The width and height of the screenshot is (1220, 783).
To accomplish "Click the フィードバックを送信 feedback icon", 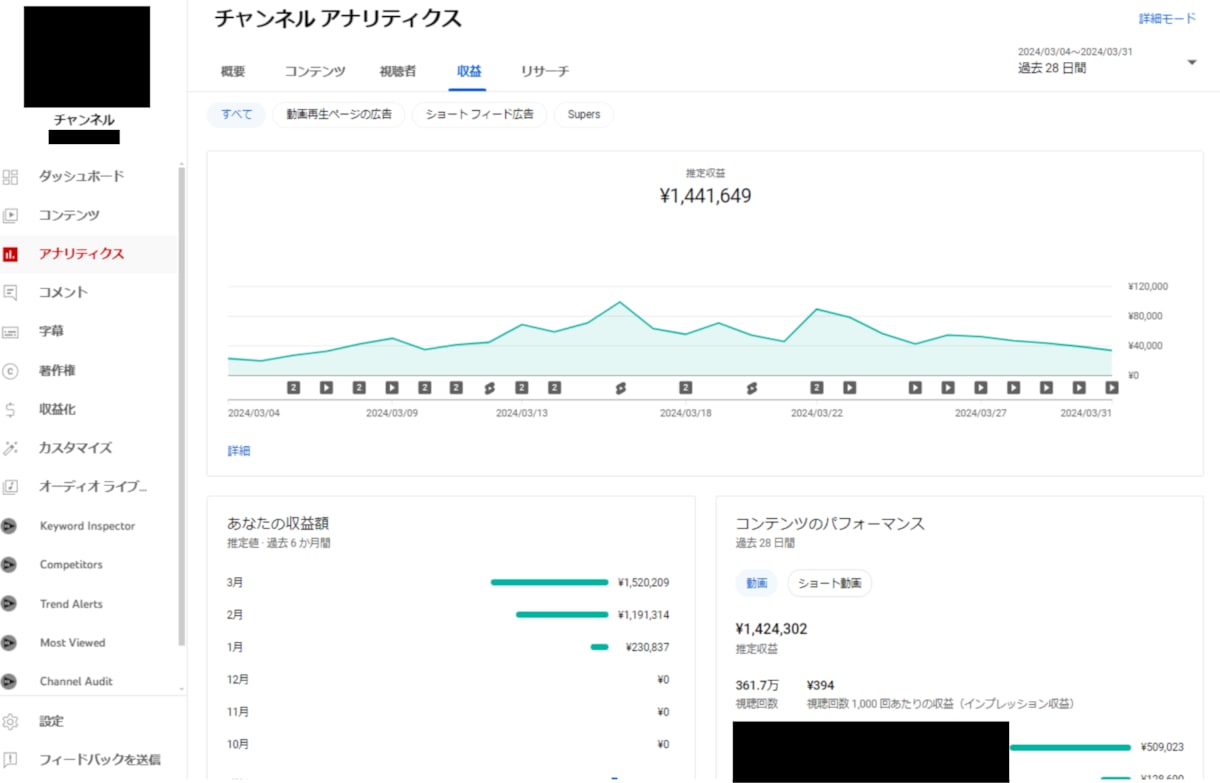I will point(11,760).
